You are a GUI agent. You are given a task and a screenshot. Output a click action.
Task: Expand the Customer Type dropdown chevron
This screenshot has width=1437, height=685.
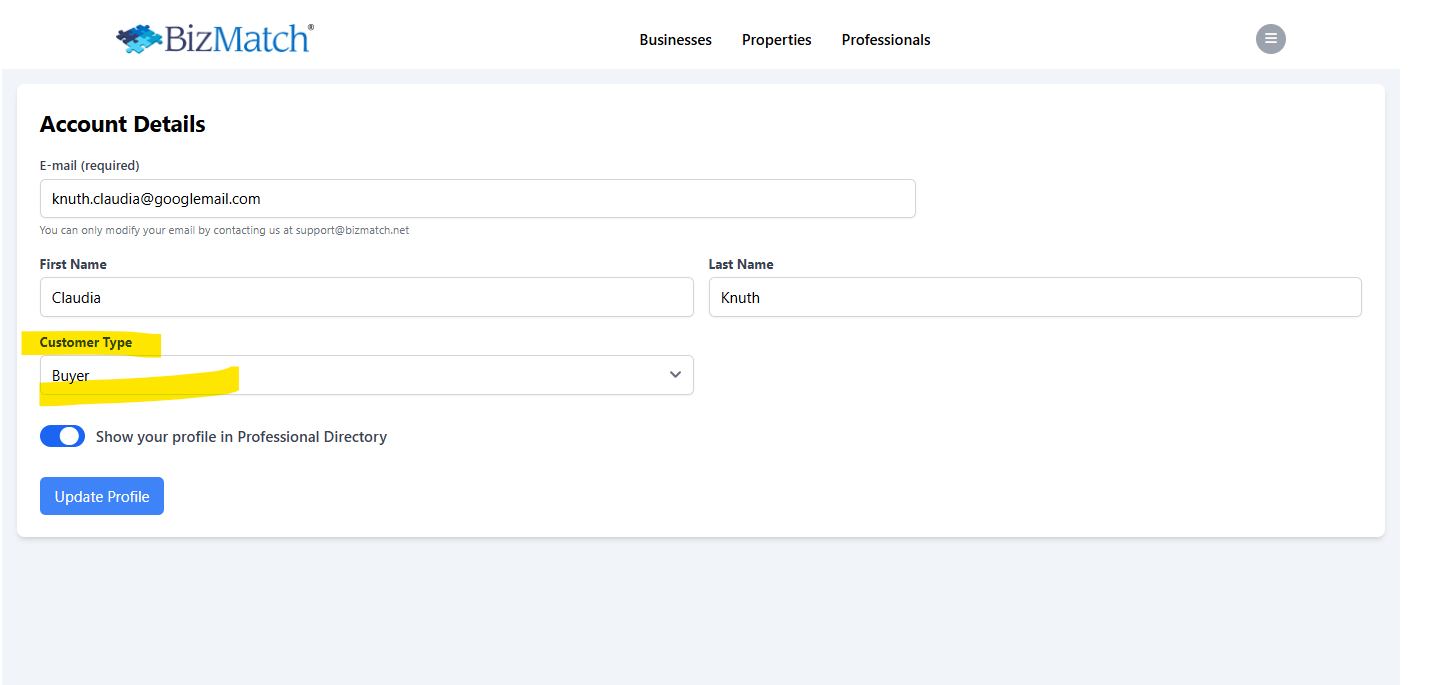(x=675, y=375)
